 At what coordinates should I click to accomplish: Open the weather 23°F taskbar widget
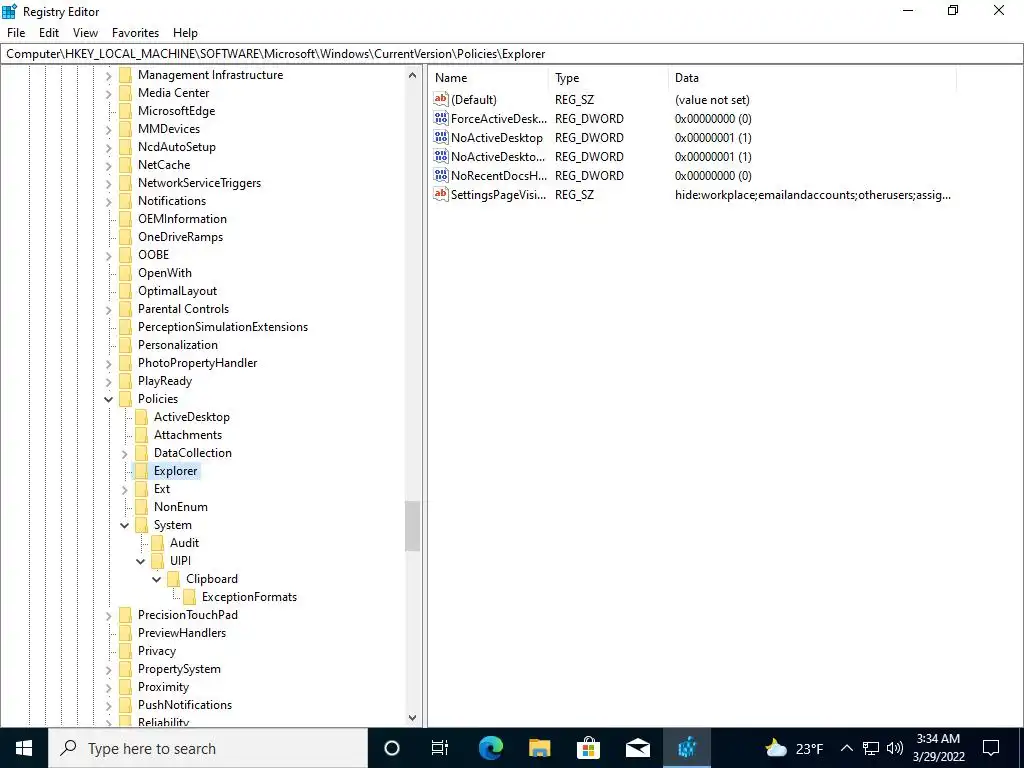(x=794, y=748)
